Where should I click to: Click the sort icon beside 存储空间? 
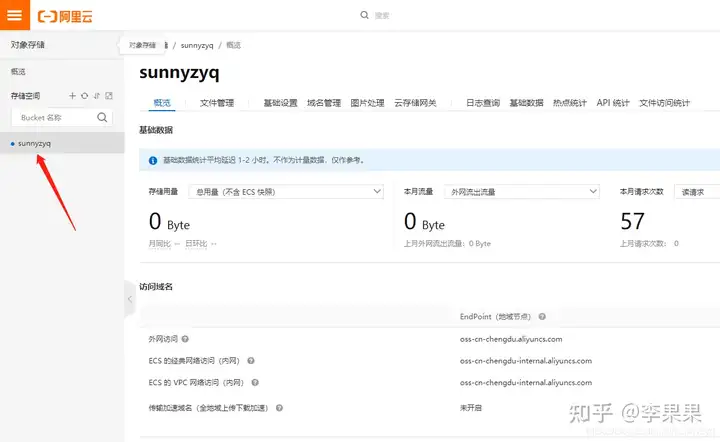coord(96,95)
